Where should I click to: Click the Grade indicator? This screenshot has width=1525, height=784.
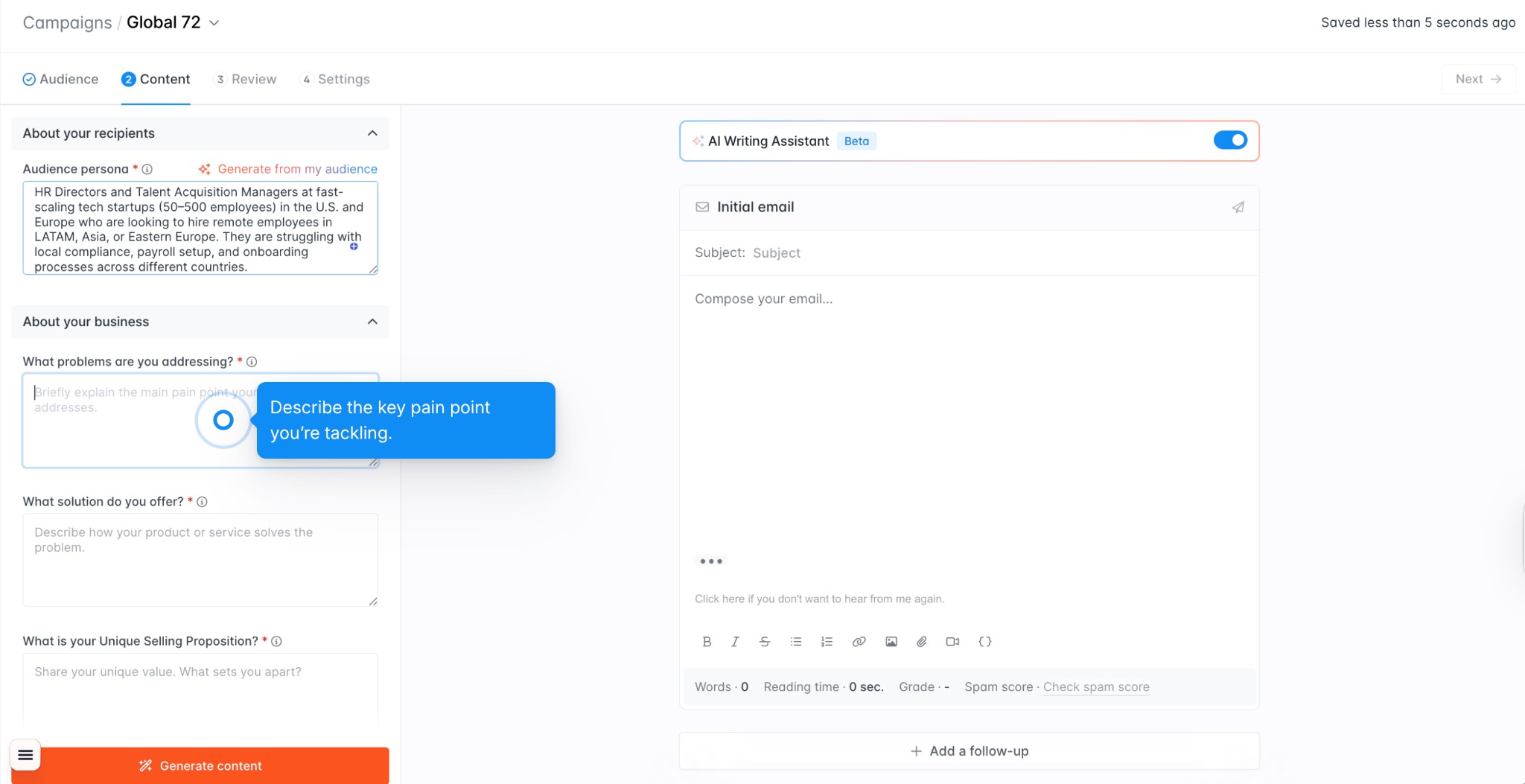pyautogui.click(x=924, y=686)
